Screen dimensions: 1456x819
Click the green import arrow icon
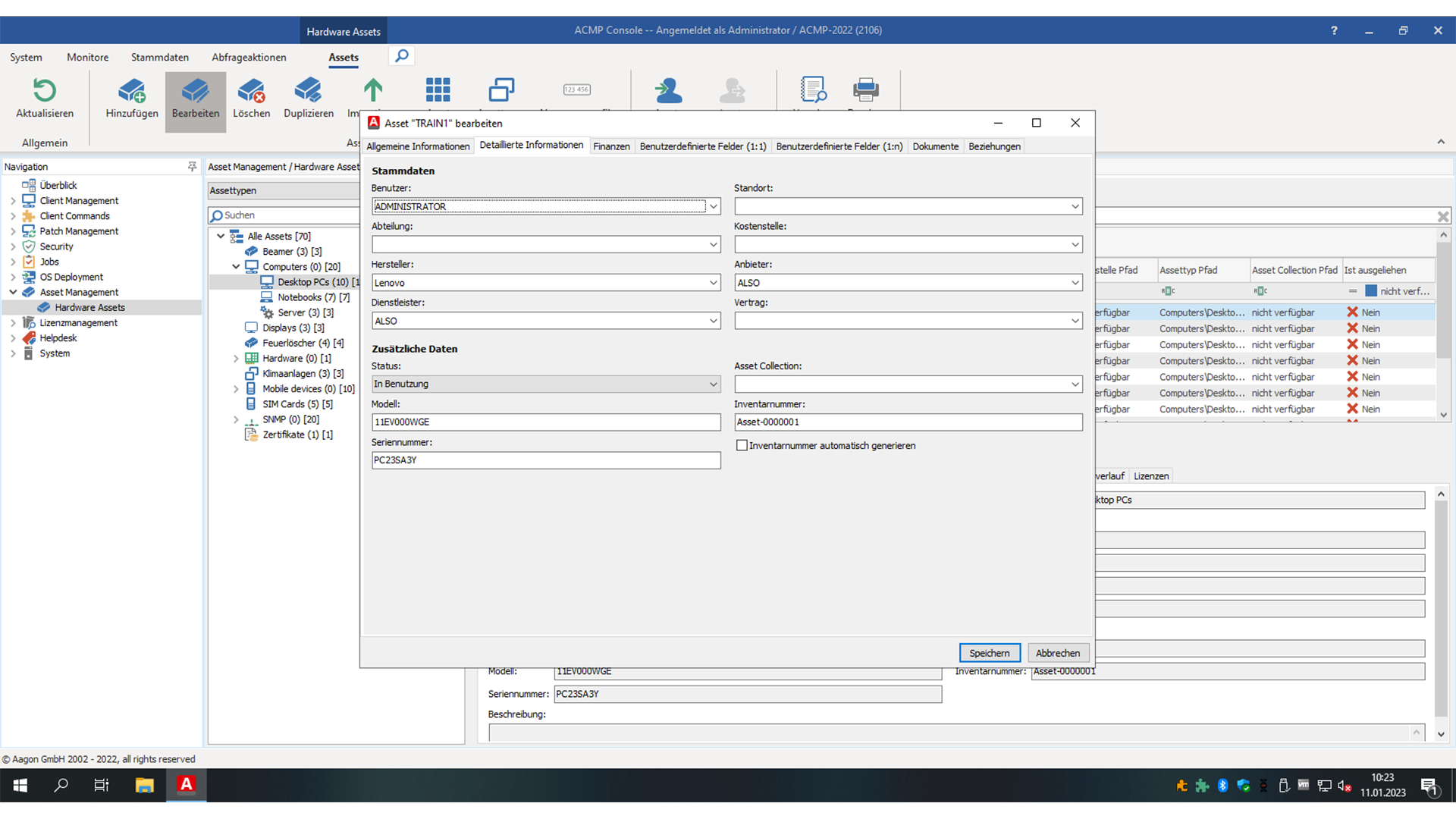point(372,91)
